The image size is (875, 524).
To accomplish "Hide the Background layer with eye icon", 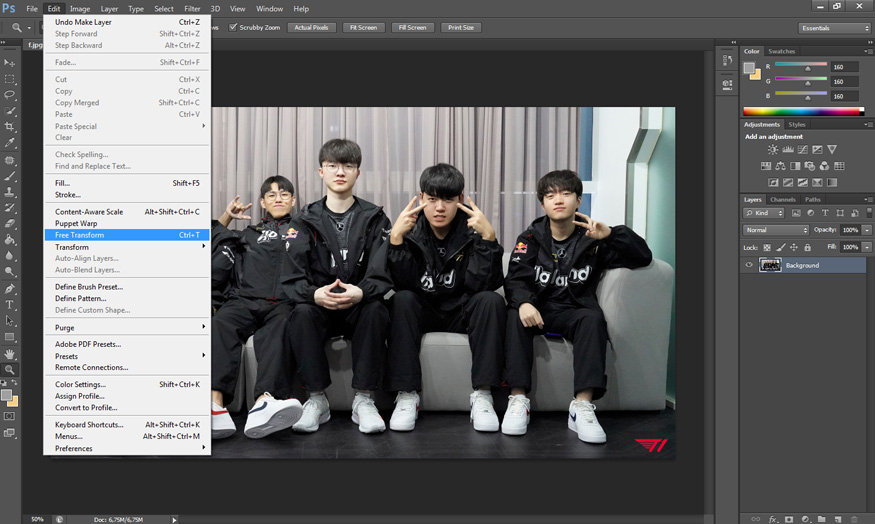I will [x=748, y=265].
